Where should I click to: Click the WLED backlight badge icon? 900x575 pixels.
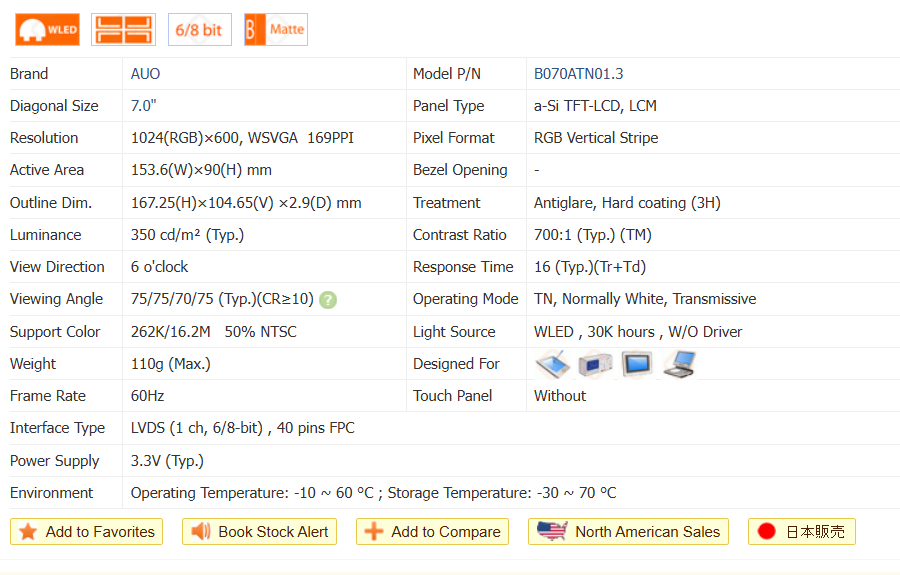point(47,30)
